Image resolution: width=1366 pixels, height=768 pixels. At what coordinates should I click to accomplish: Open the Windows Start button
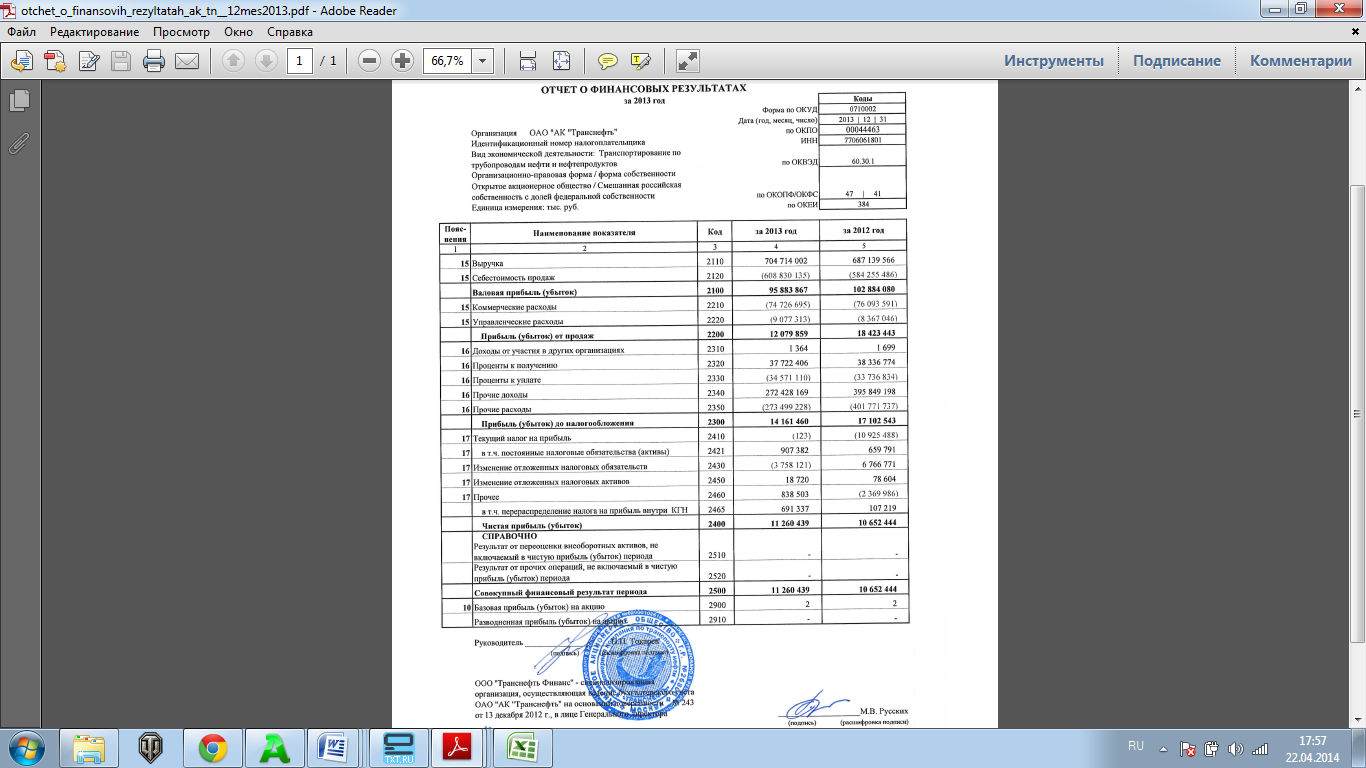click(x=27, y=747)
